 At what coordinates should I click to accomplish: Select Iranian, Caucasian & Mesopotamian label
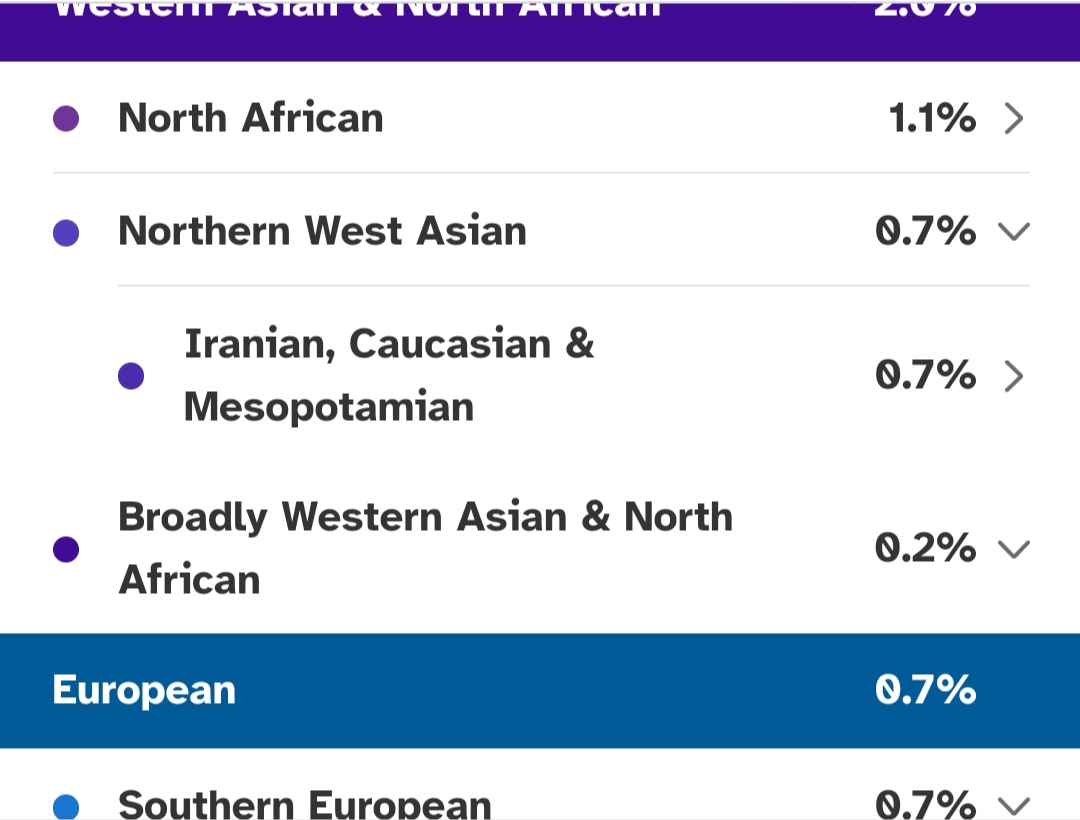[389, 375]
